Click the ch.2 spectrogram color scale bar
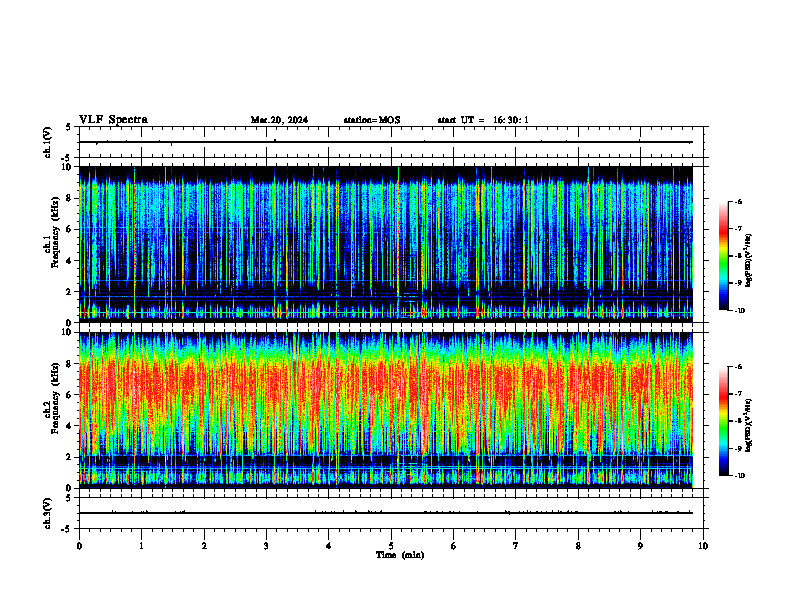This screenshot has height=612, width=792. point(723,421)
